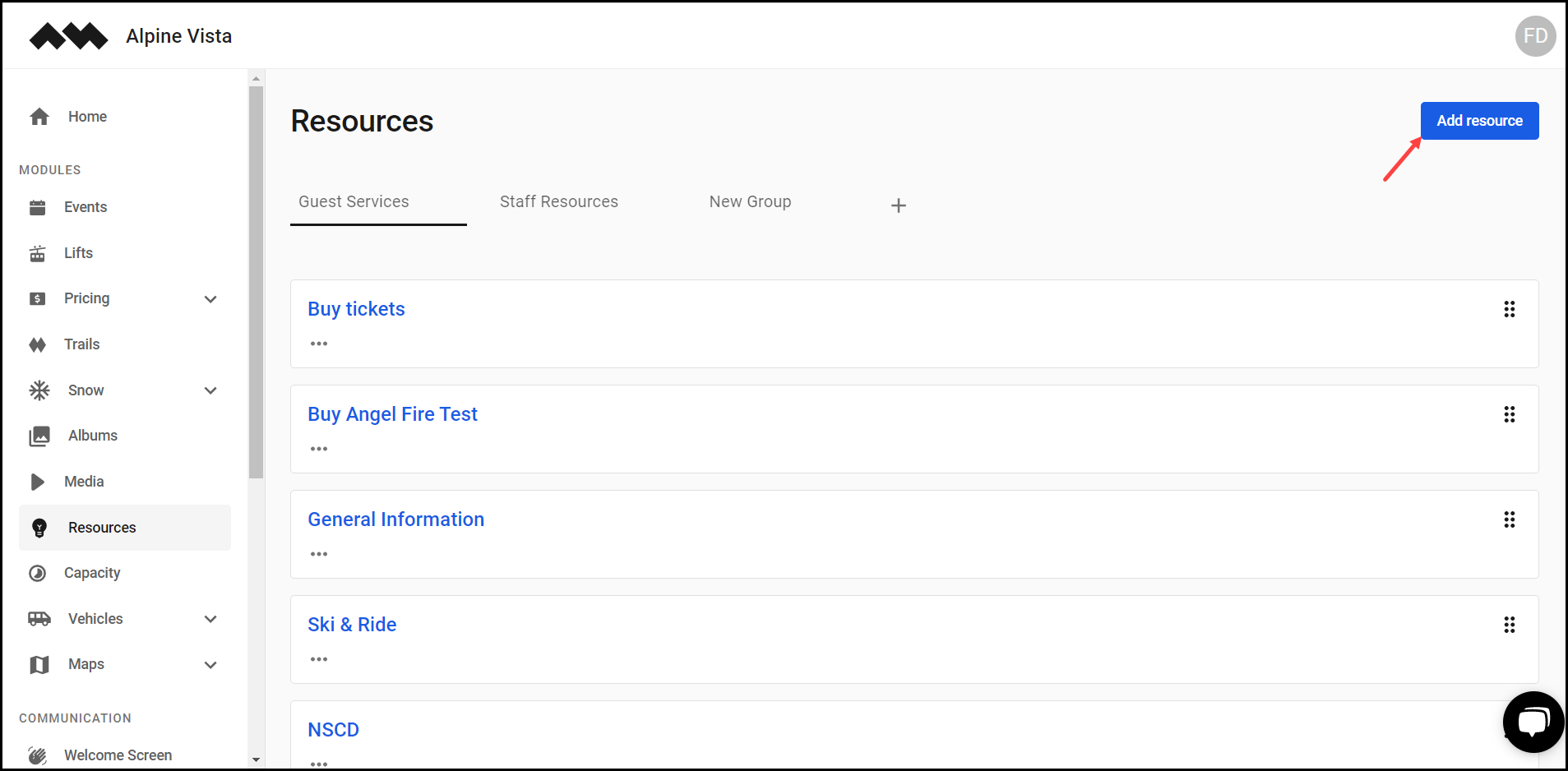
Task: Switch to the Staff Resources tab
Action: point(559,202)
